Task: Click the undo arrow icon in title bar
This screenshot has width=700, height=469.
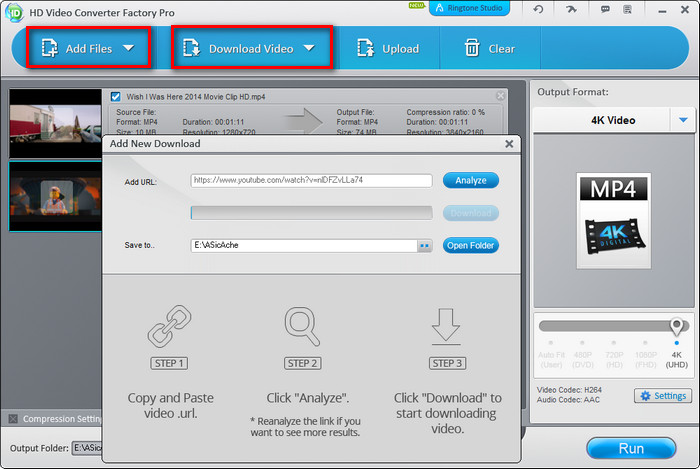Action: click(x=538, y=9)
